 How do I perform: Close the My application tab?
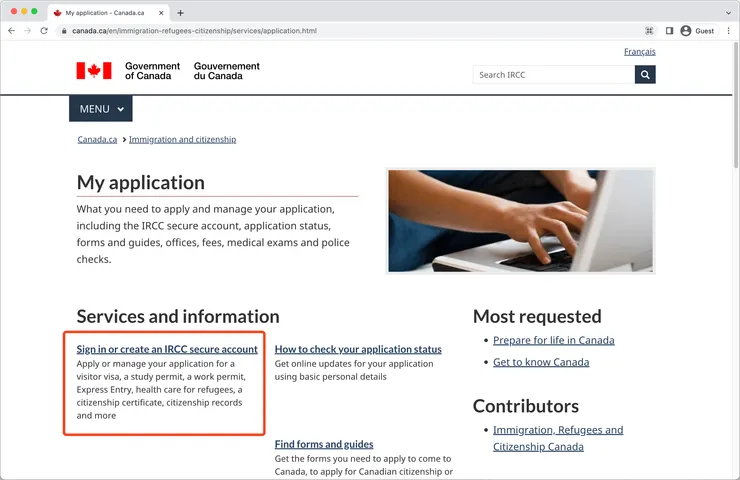[x=161, y=13]
